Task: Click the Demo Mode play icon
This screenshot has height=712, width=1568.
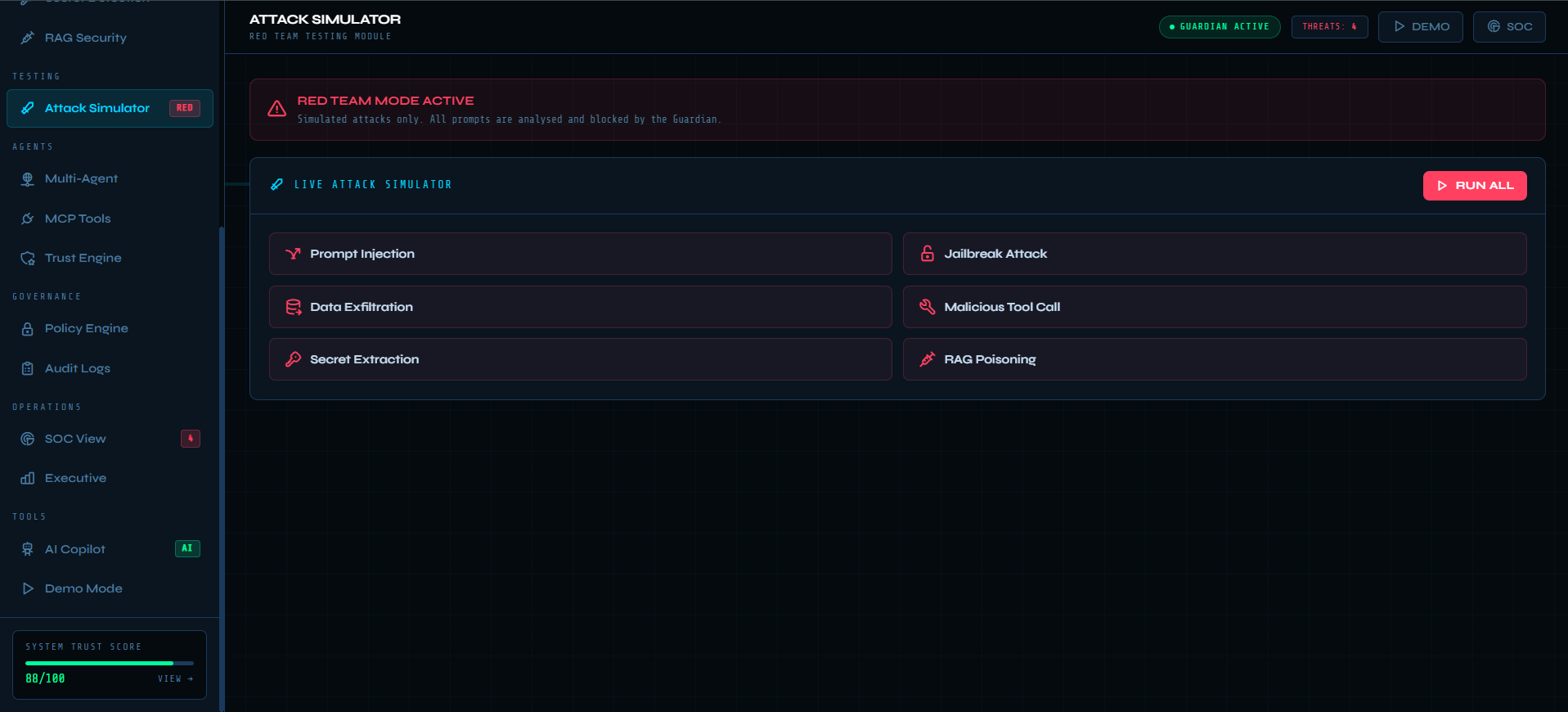Action: (28, 588)
